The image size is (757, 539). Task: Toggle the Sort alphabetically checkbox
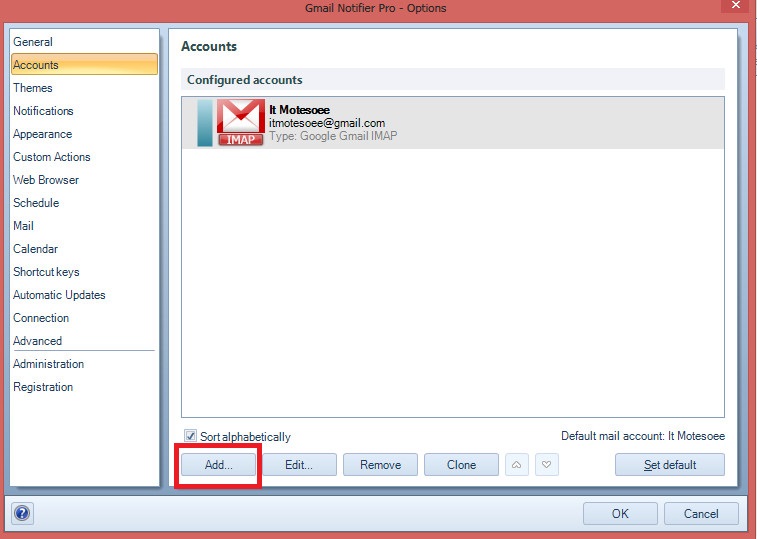(x=191, y=436)
